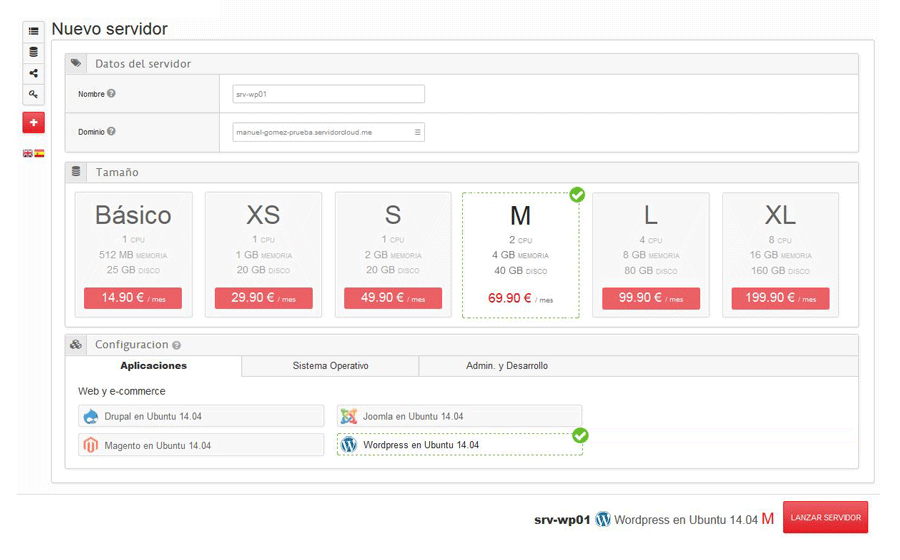Click the red M size letter in footer
The height and width of the screenshot is (560, 900).
(x=767, y=519)
